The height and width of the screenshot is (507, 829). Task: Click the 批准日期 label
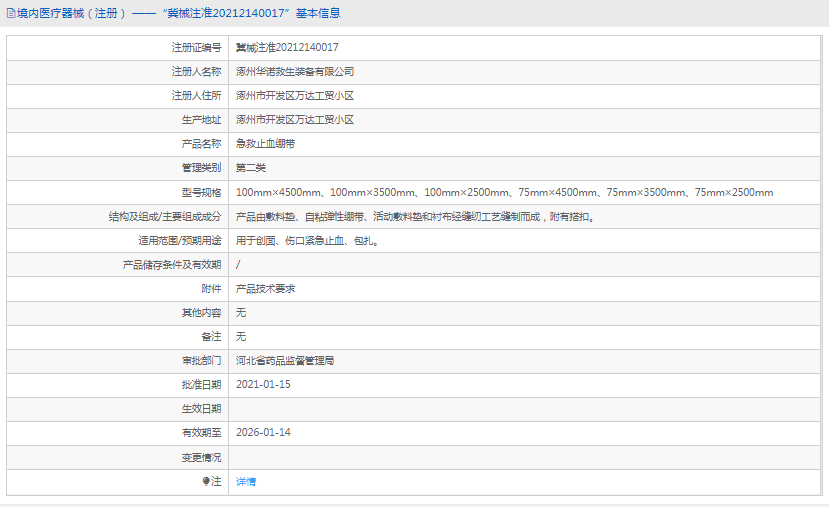201,385
